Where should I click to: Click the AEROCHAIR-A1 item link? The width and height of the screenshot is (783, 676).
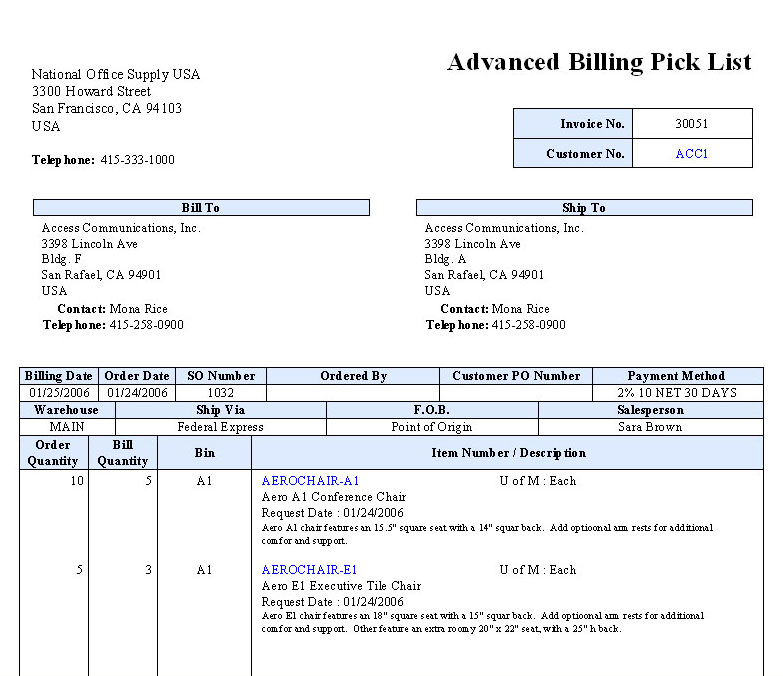(x=310, y=481)
